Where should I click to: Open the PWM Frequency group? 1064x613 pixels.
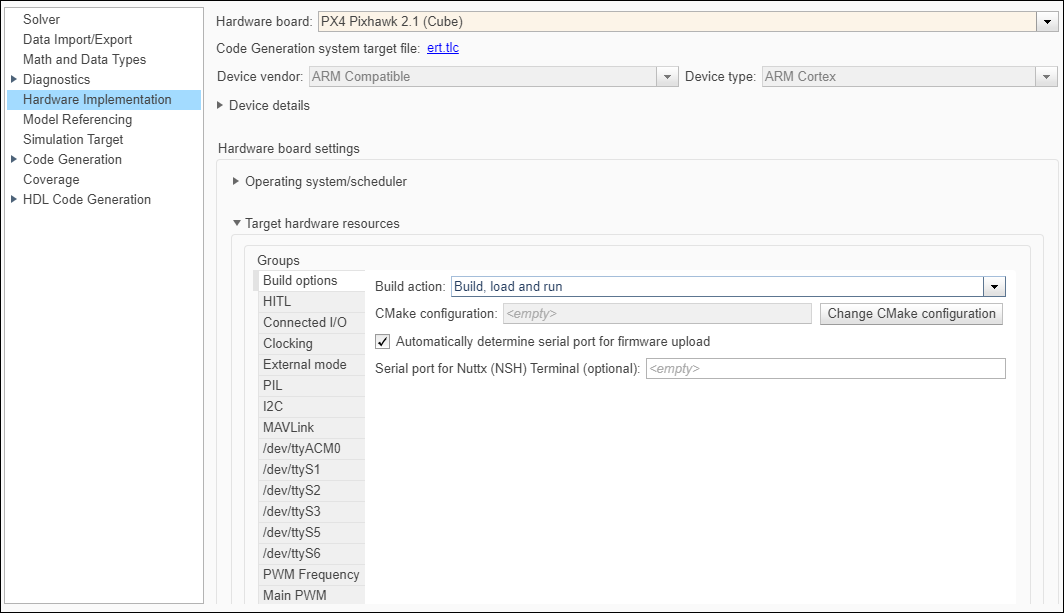tap(311, 574)
